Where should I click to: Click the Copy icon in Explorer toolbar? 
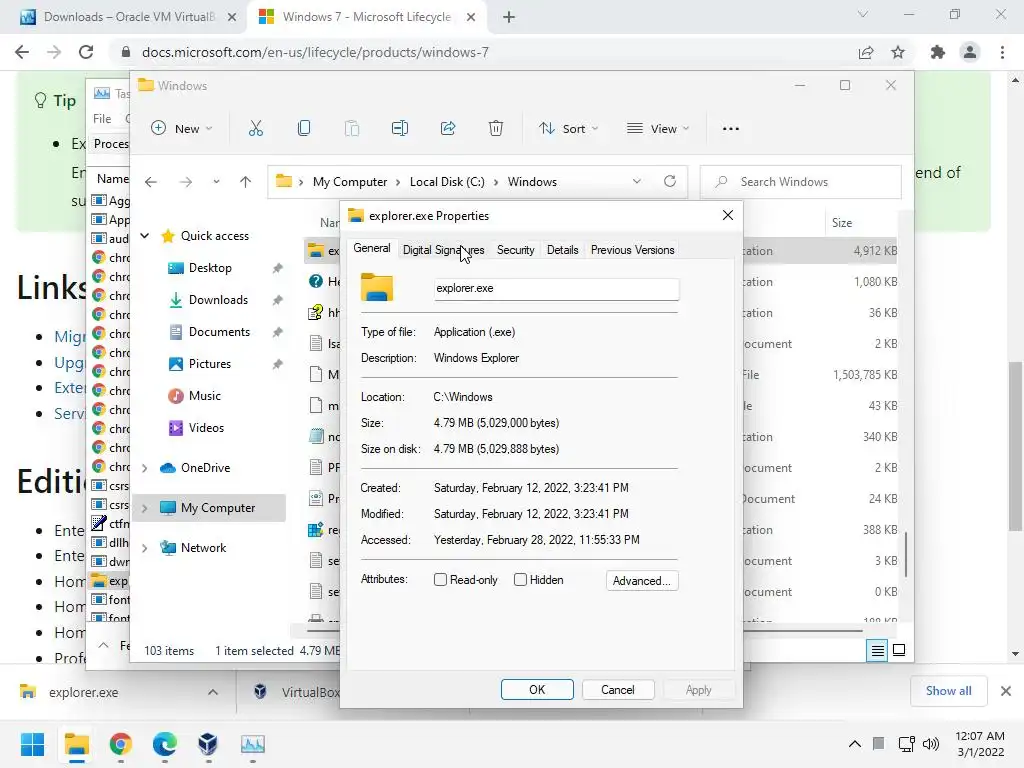click(304, 129)
